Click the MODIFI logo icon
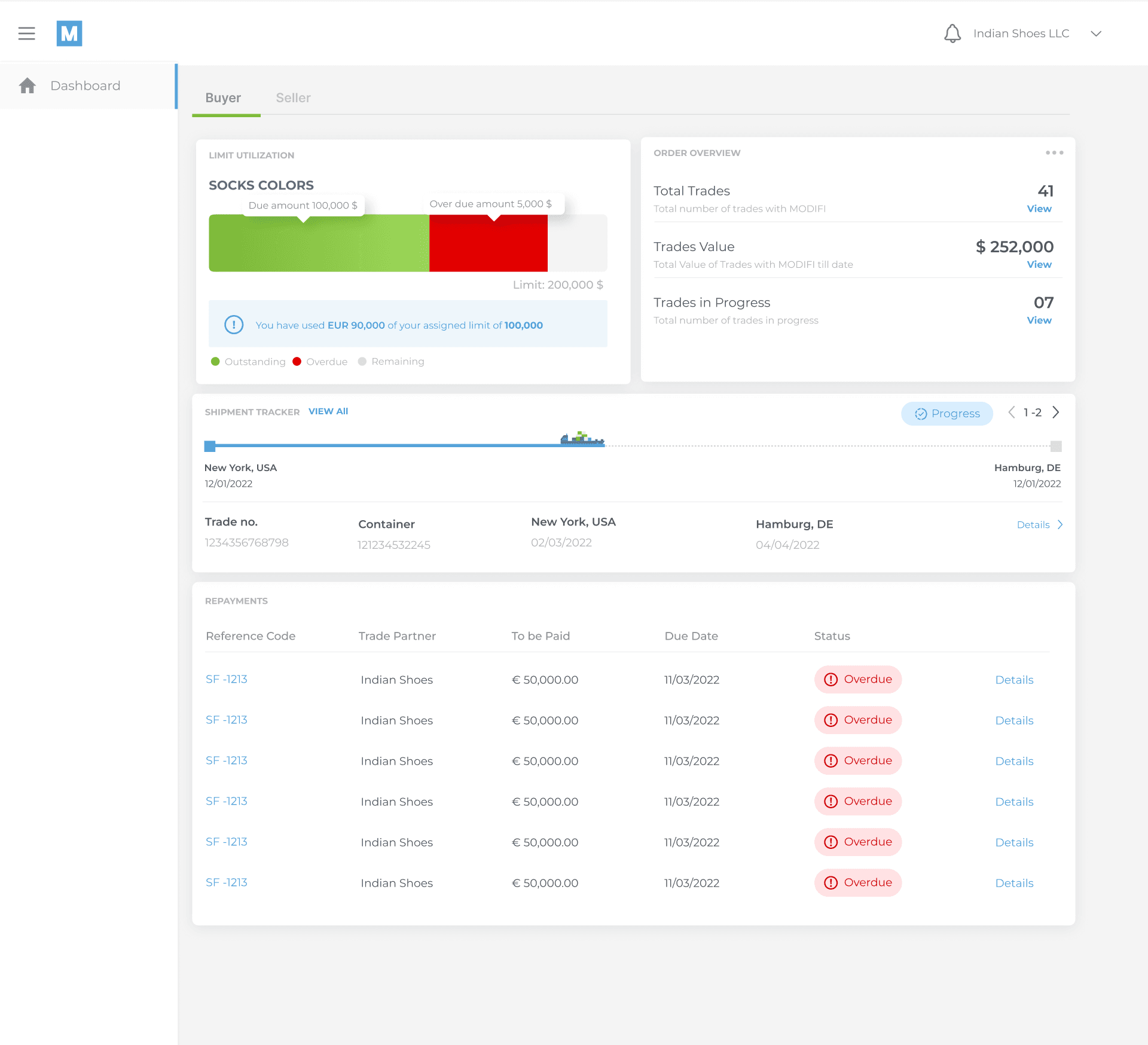This screenshot has width=1148, height=1045. pyautogui.click(x=69, y=33)
